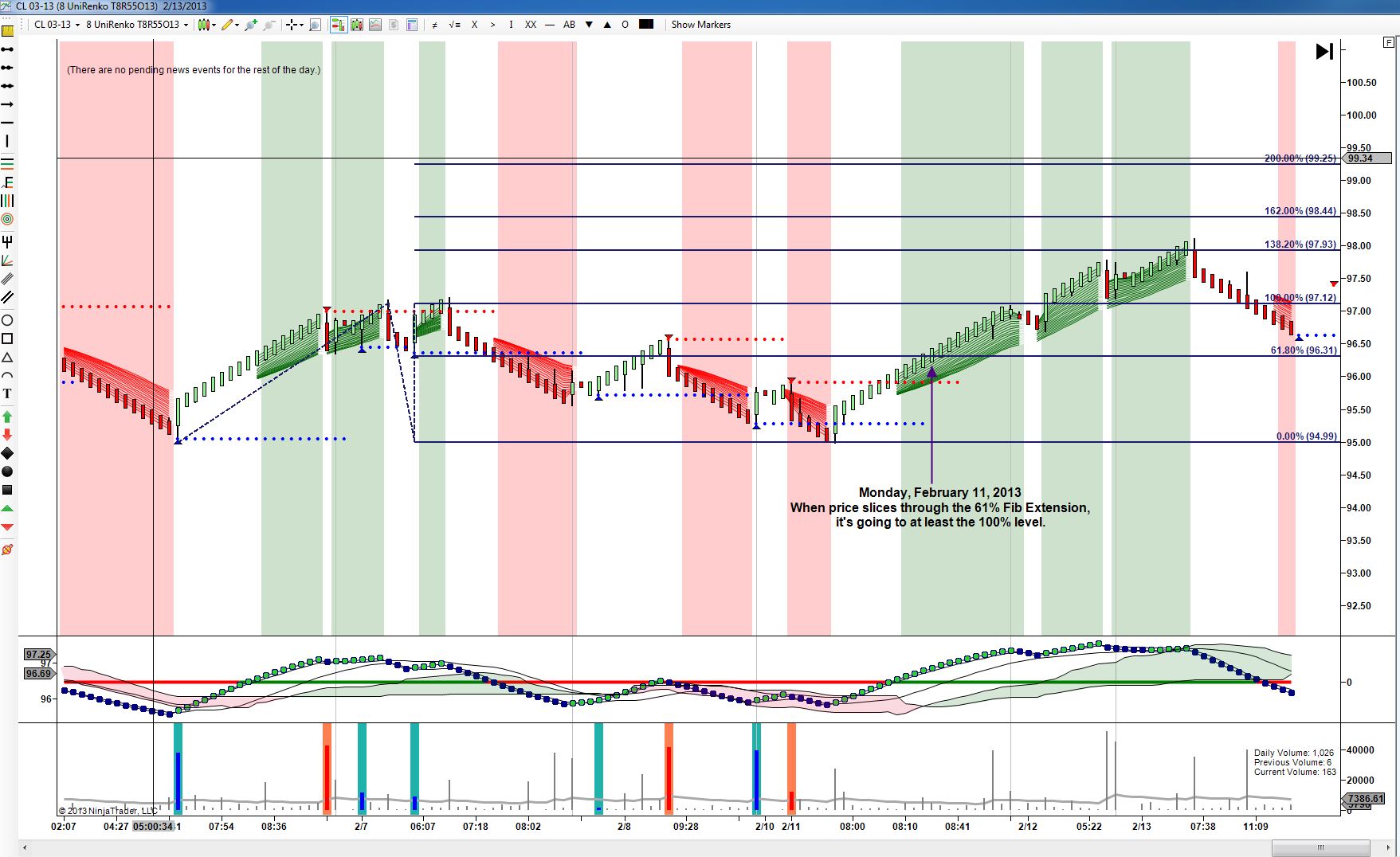
Task: Jump to latest bar with skip-to-end arrow
Action: (x=1324, y=52)
